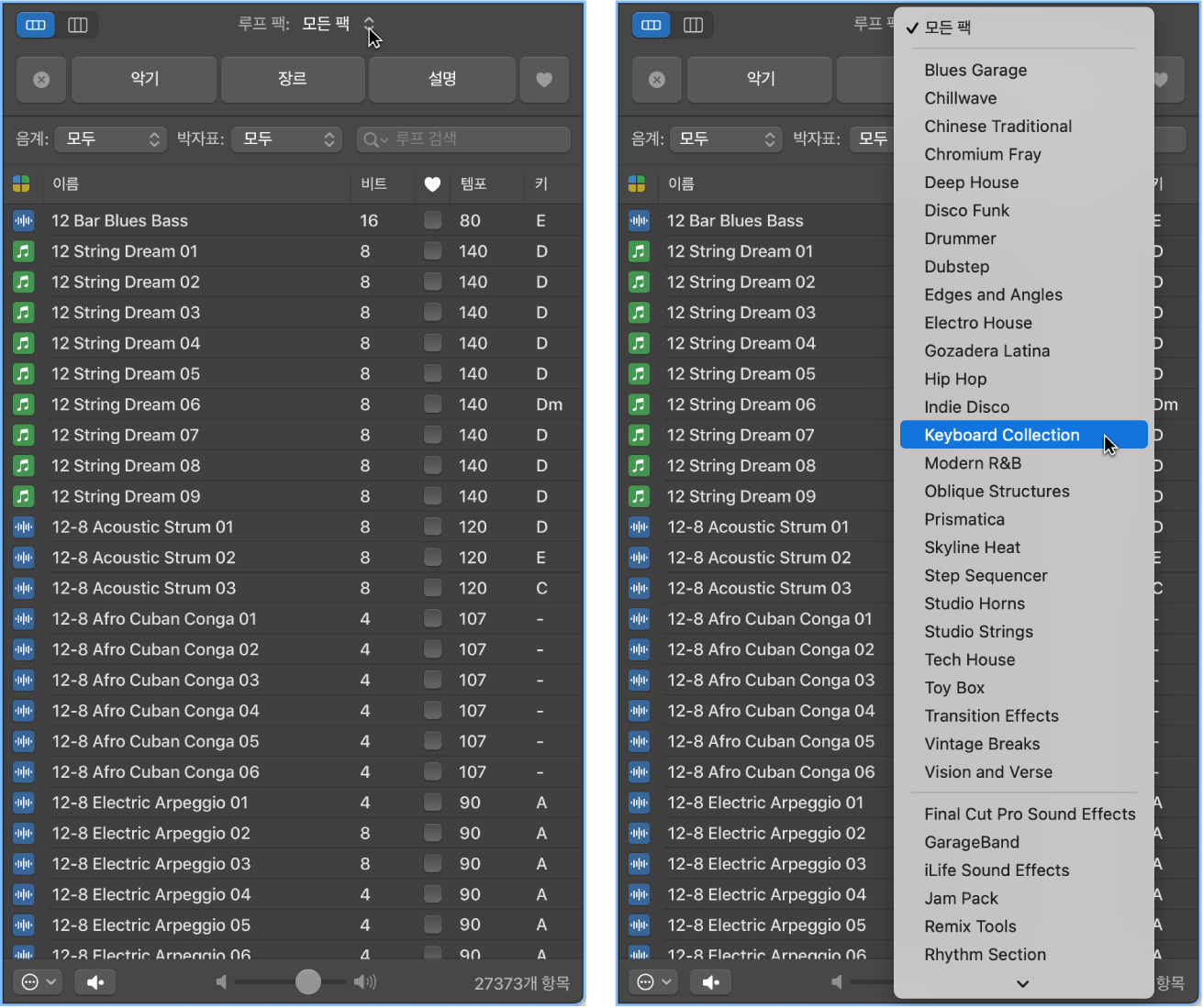1203x1008 pixels.
Task: Switch right panel to button view
Action: point(652,25)
